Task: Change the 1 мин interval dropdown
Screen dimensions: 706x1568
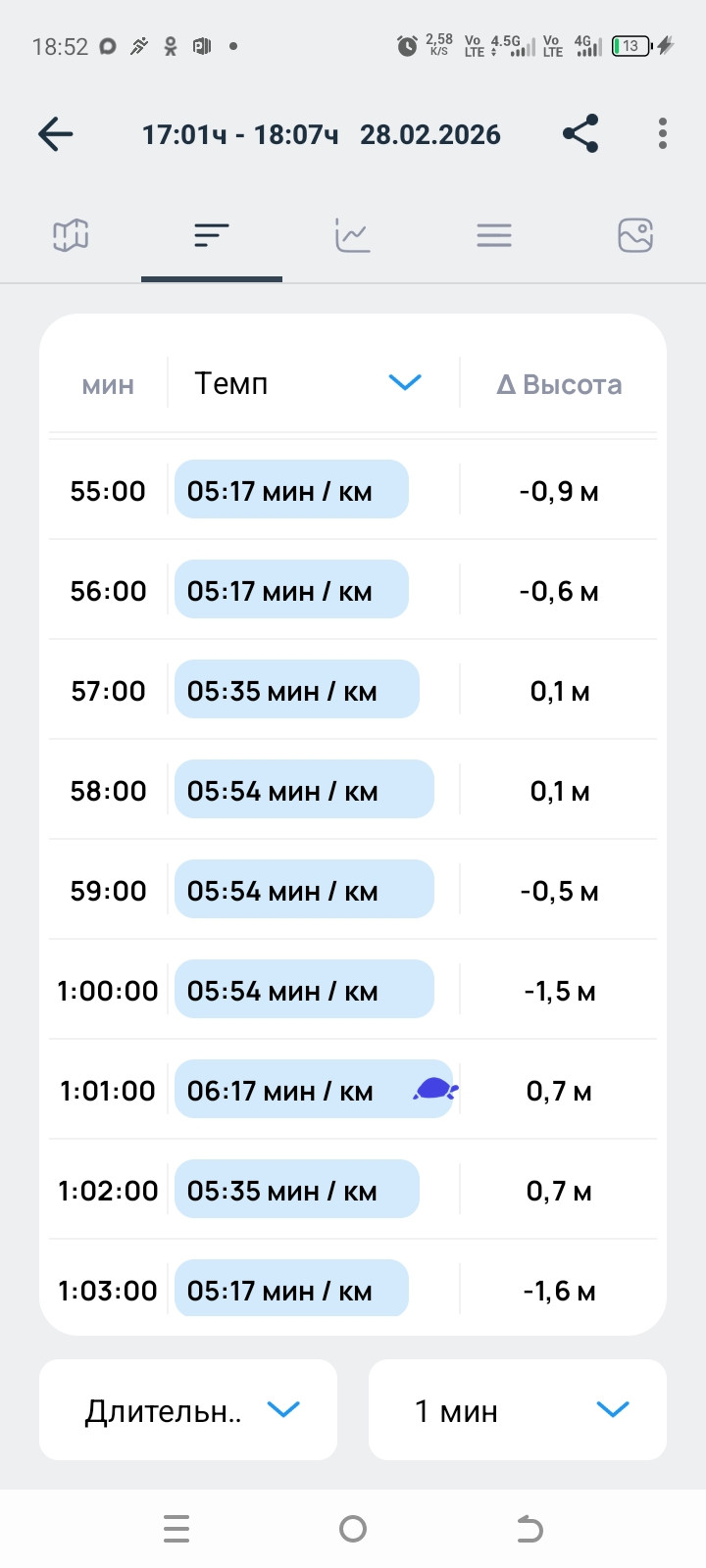Action: coord(518,1409)
